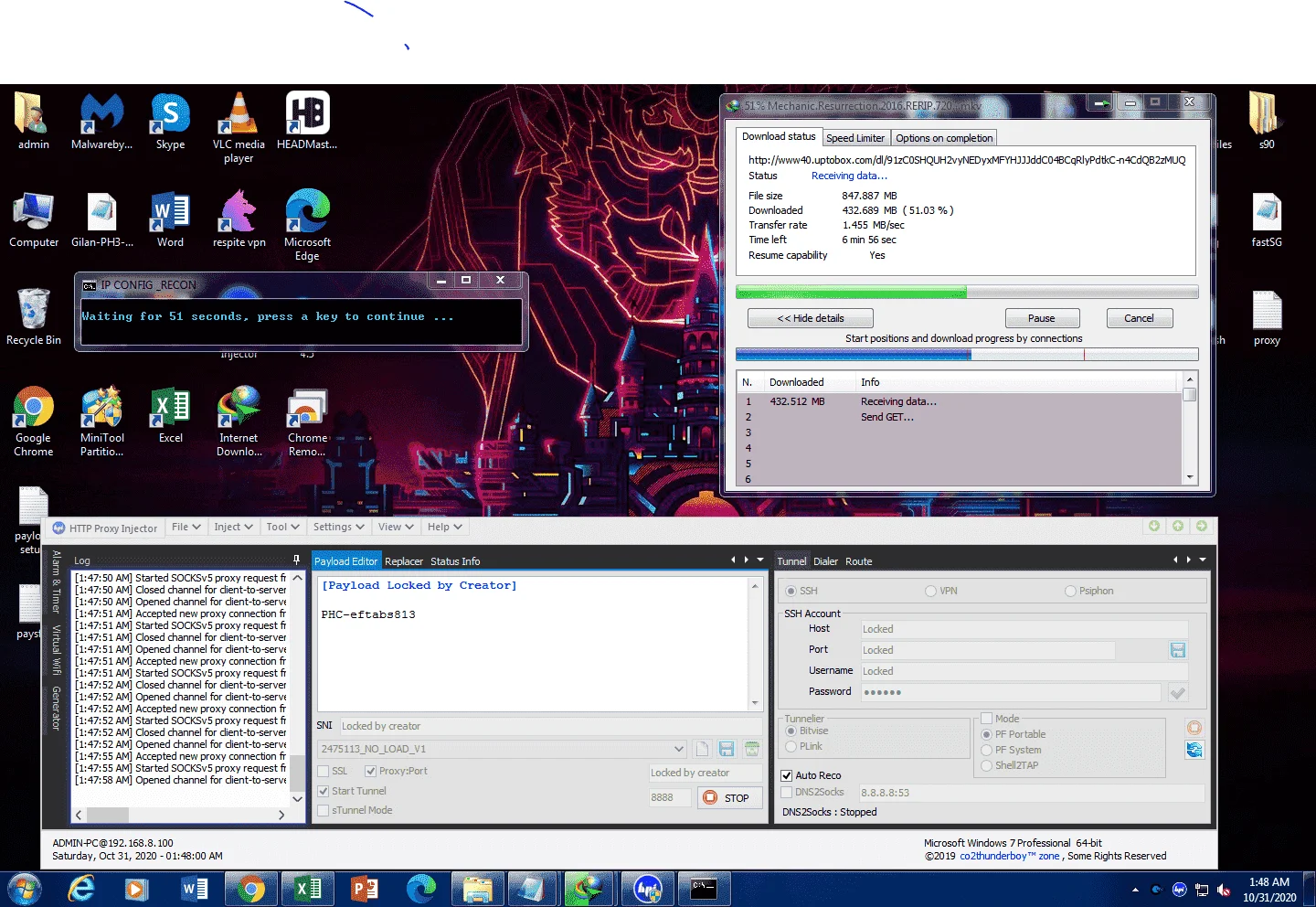Click blue refresh icon in Tunnel panel

click(1194, 750)
